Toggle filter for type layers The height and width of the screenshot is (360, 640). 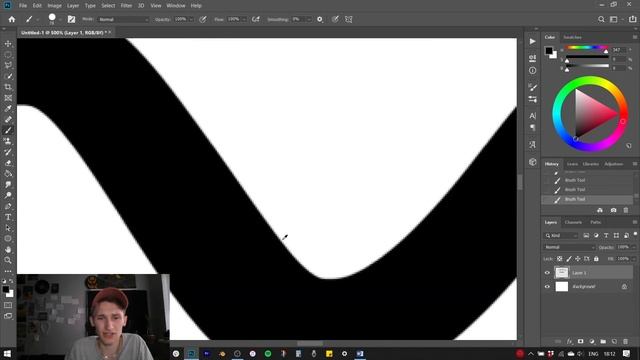pyautogui.click(x=606, y=236)
